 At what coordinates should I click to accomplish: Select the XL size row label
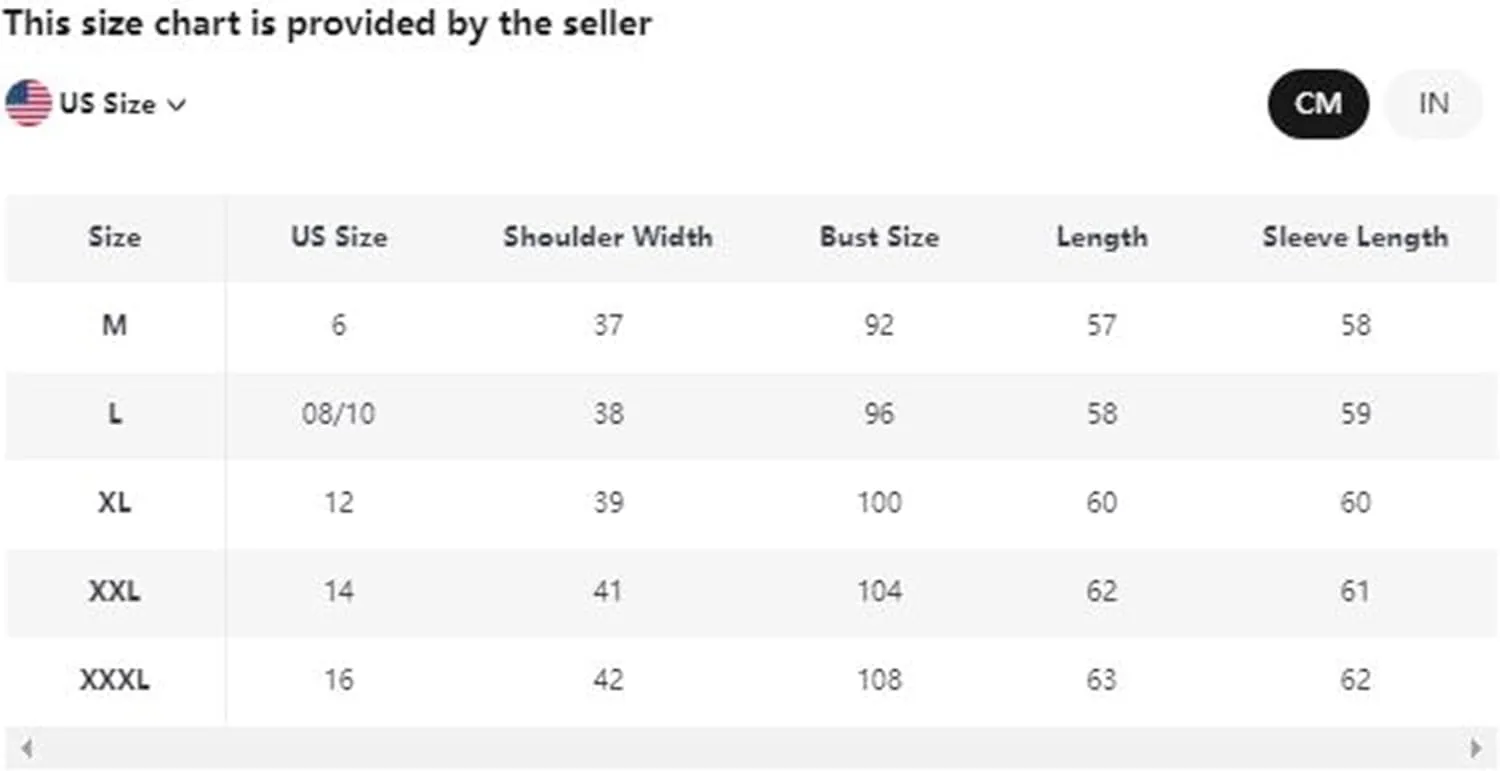point(114,502)
